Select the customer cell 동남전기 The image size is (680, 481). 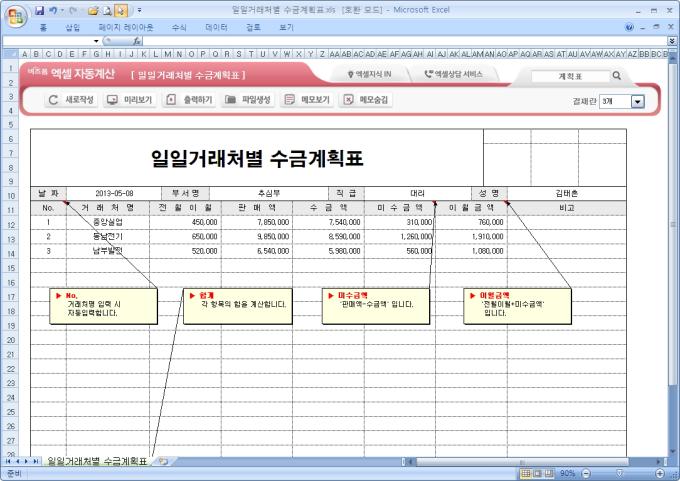coord(108,237)
